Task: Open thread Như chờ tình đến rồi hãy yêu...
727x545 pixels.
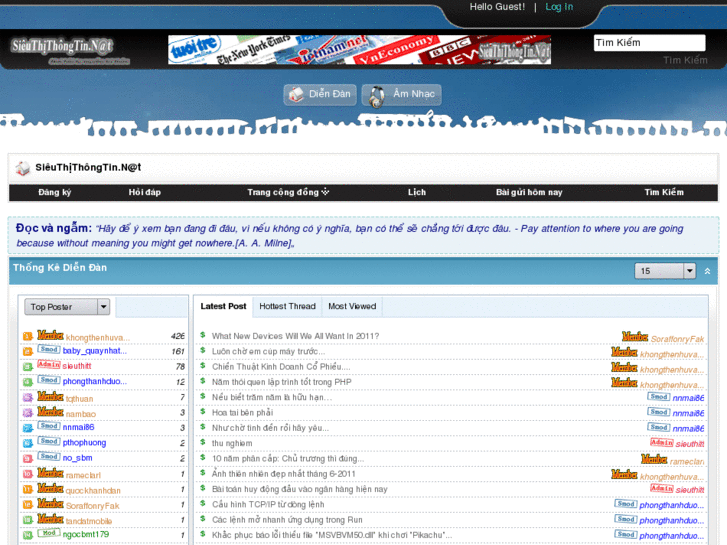Action: pos(270,428)
